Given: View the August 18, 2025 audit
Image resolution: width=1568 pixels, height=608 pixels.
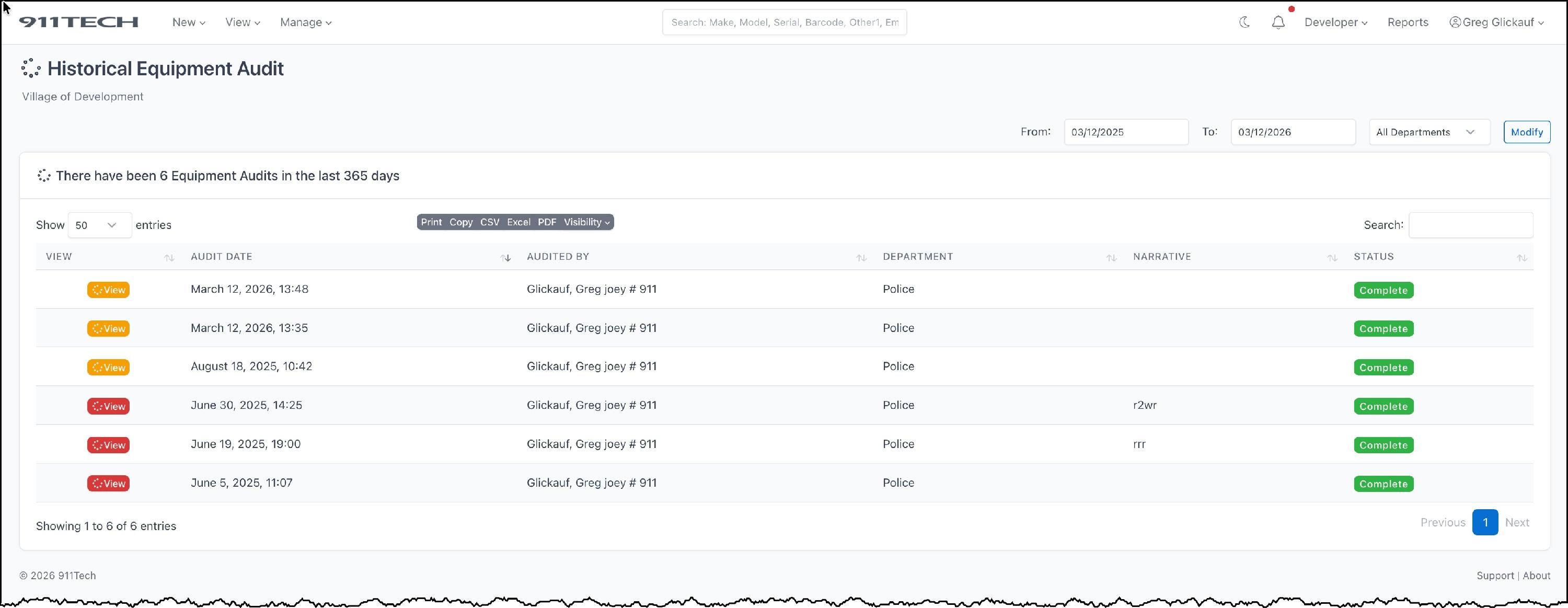Looking at the screenshot, I should click(x=108, y=368).
